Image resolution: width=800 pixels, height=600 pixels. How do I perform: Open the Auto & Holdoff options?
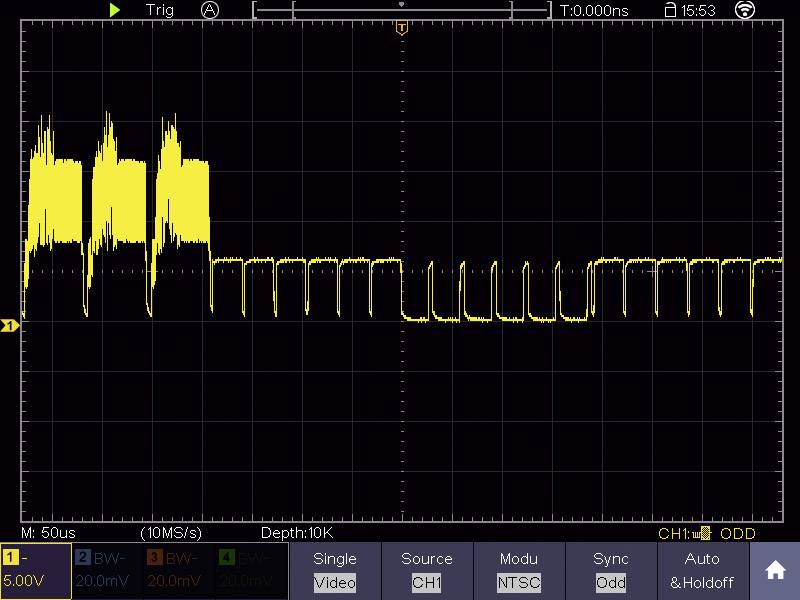[x=701, y=570]
